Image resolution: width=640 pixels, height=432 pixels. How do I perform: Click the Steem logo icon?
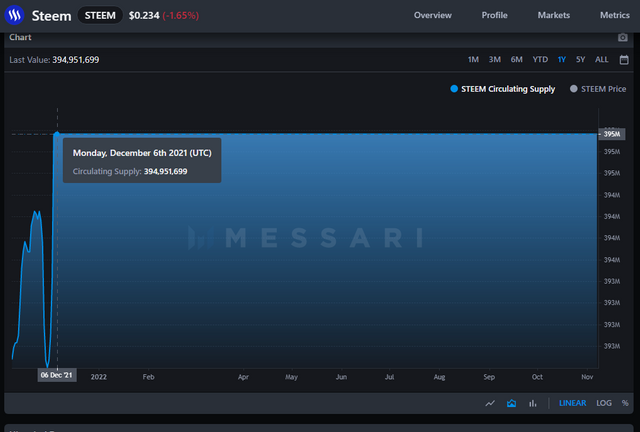point(14,16)
